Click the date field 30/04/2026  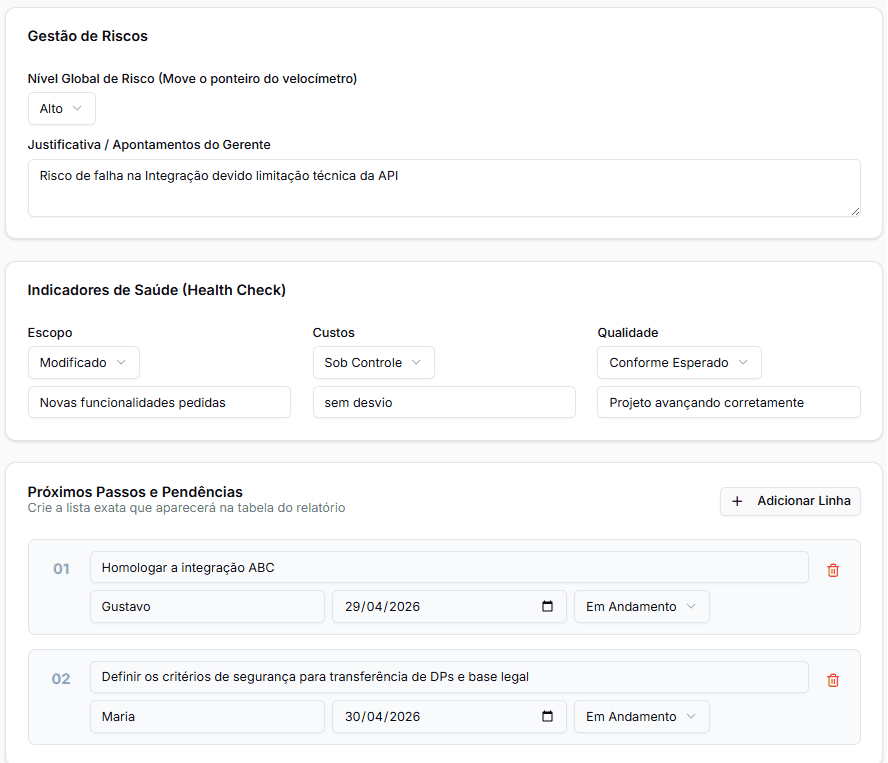[x=449, y=717]
